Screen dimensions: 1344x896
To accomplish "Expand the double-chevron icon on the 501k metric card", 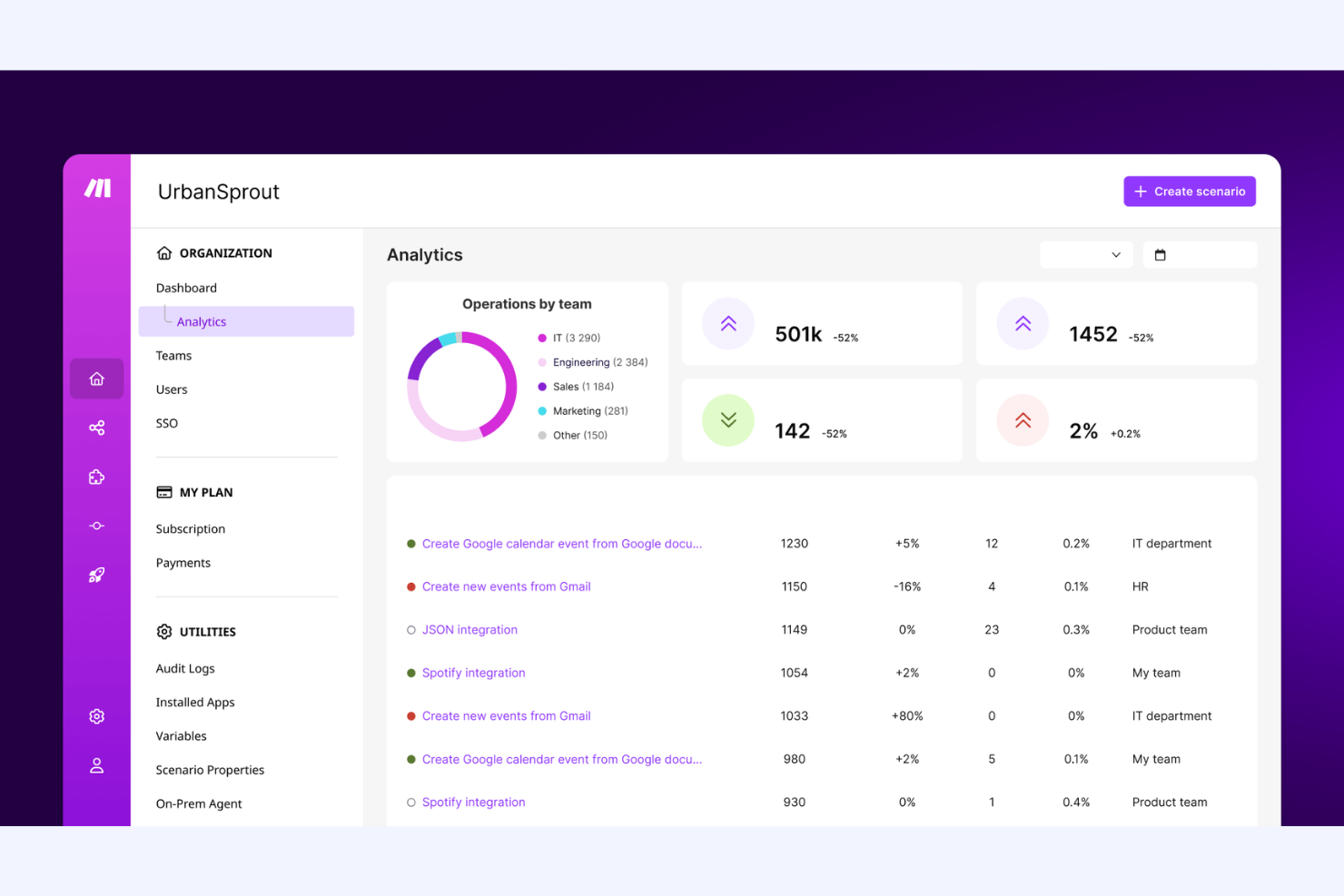I will click(727, 323).
